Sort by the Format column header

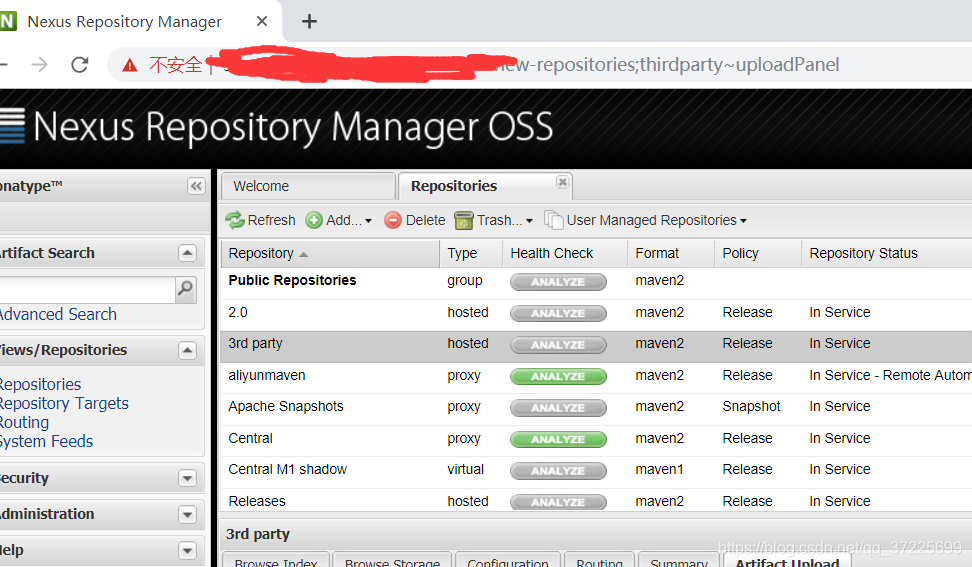(671, 253)
